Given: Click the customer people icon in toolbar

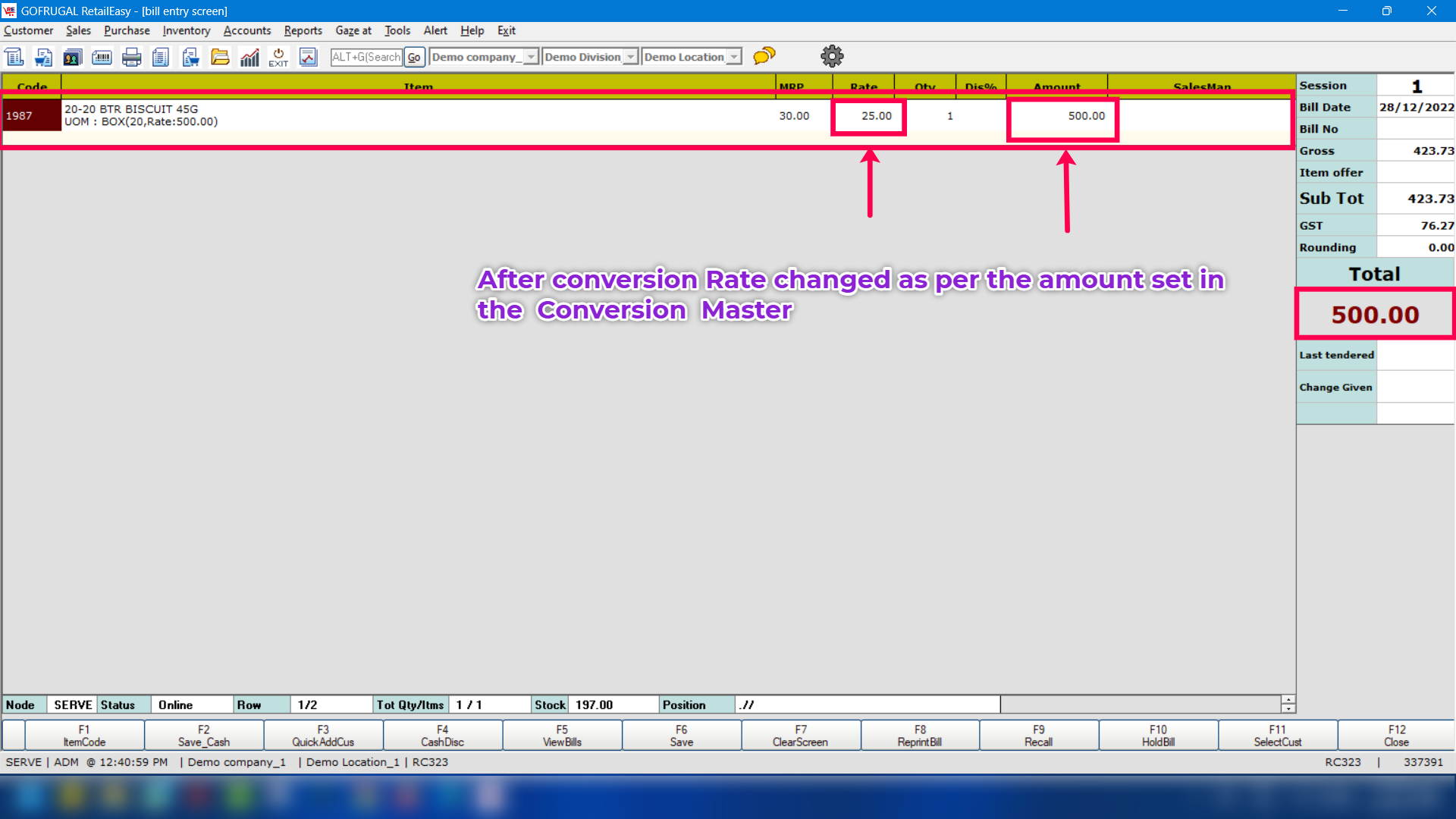Looking at the screenshot, I should click(73, 57).
